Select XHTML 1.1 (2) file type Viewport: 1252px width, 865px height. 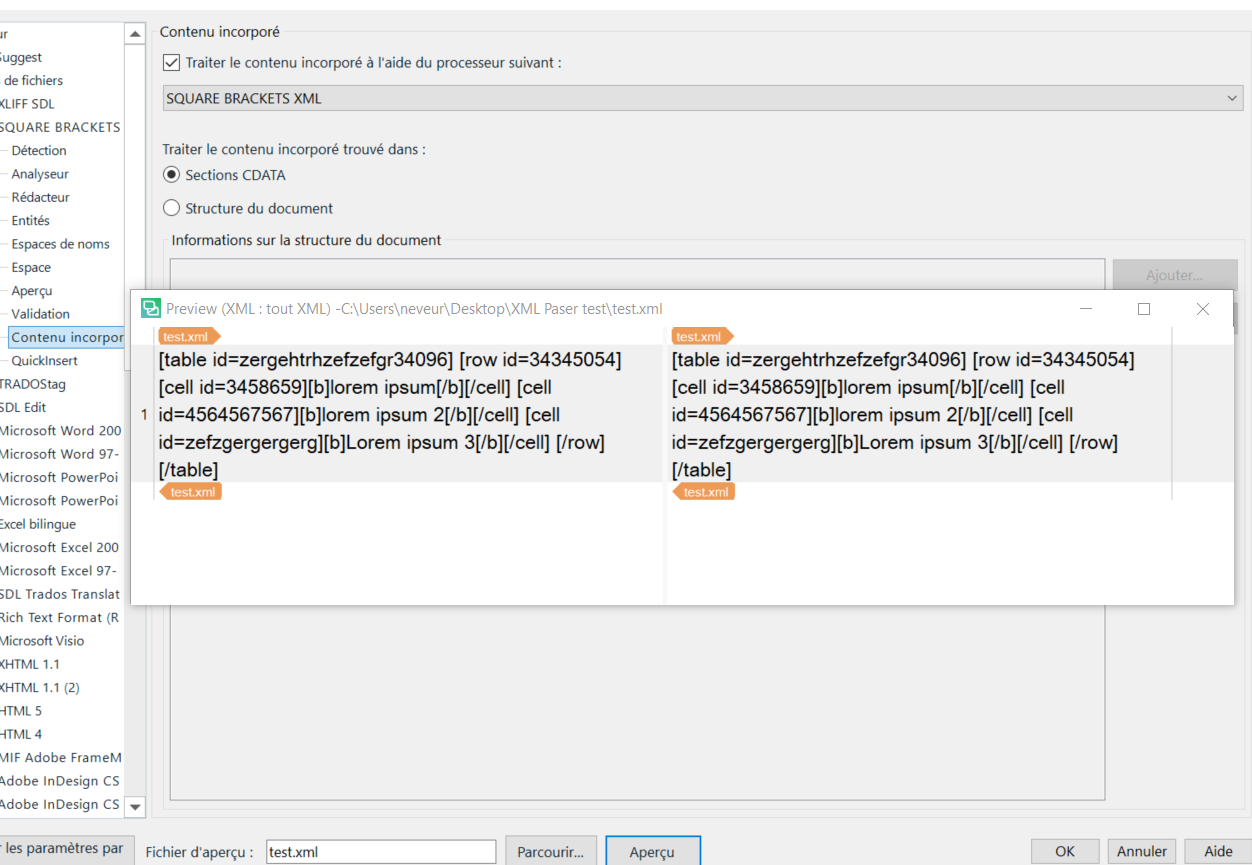(x=40, y=688)
